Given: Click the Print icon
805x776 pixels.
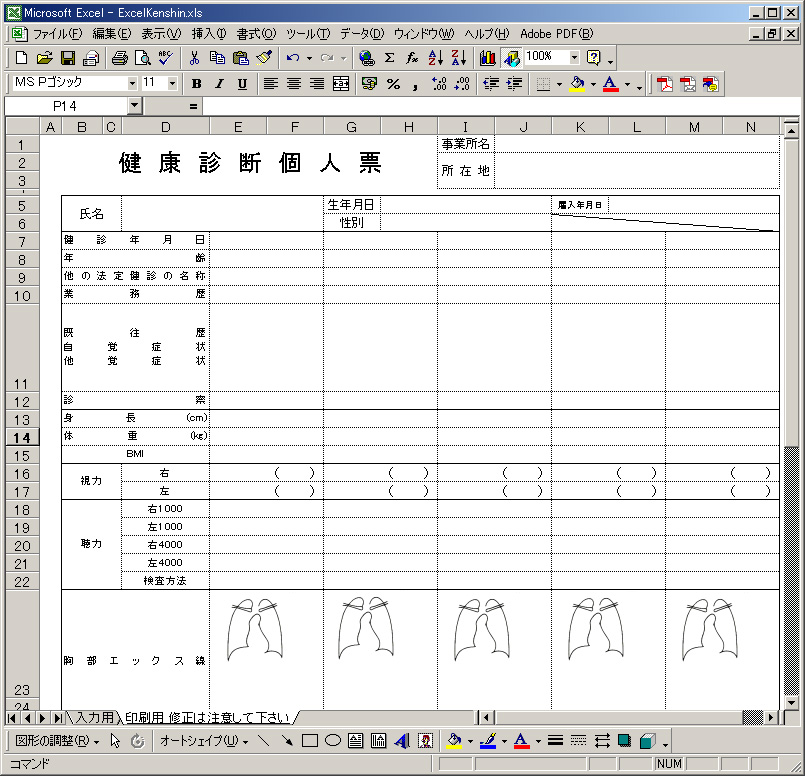Looking at the screenshot, I should click(120, 58).
